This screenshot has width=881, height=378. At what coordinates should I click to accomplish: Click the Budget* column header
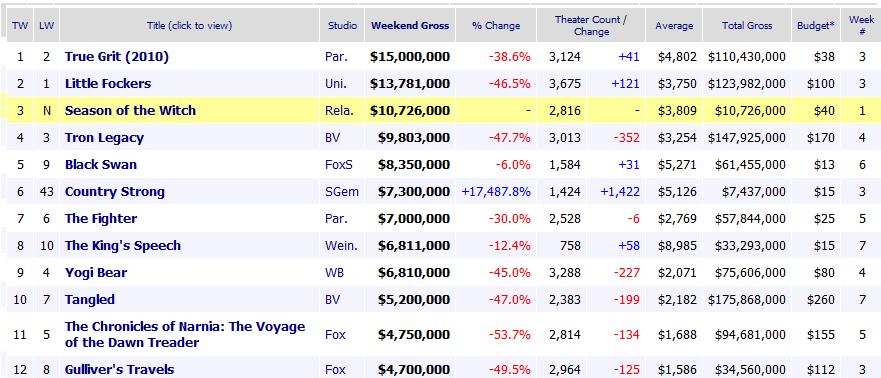pos(816,25)
